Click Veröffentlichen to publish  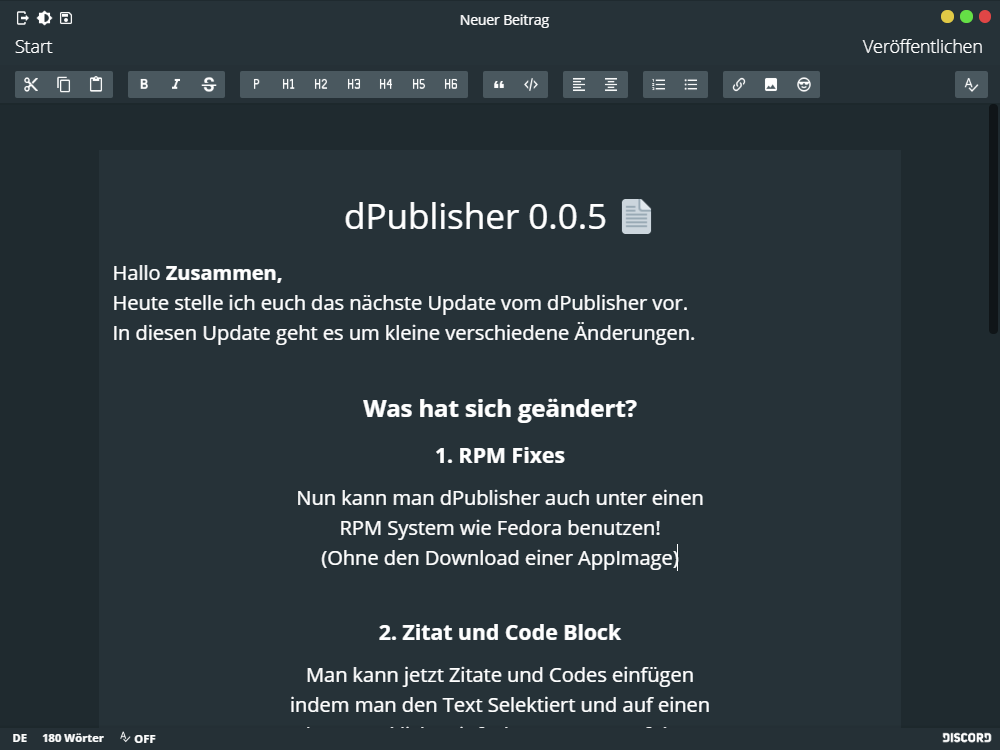point(922,47)
